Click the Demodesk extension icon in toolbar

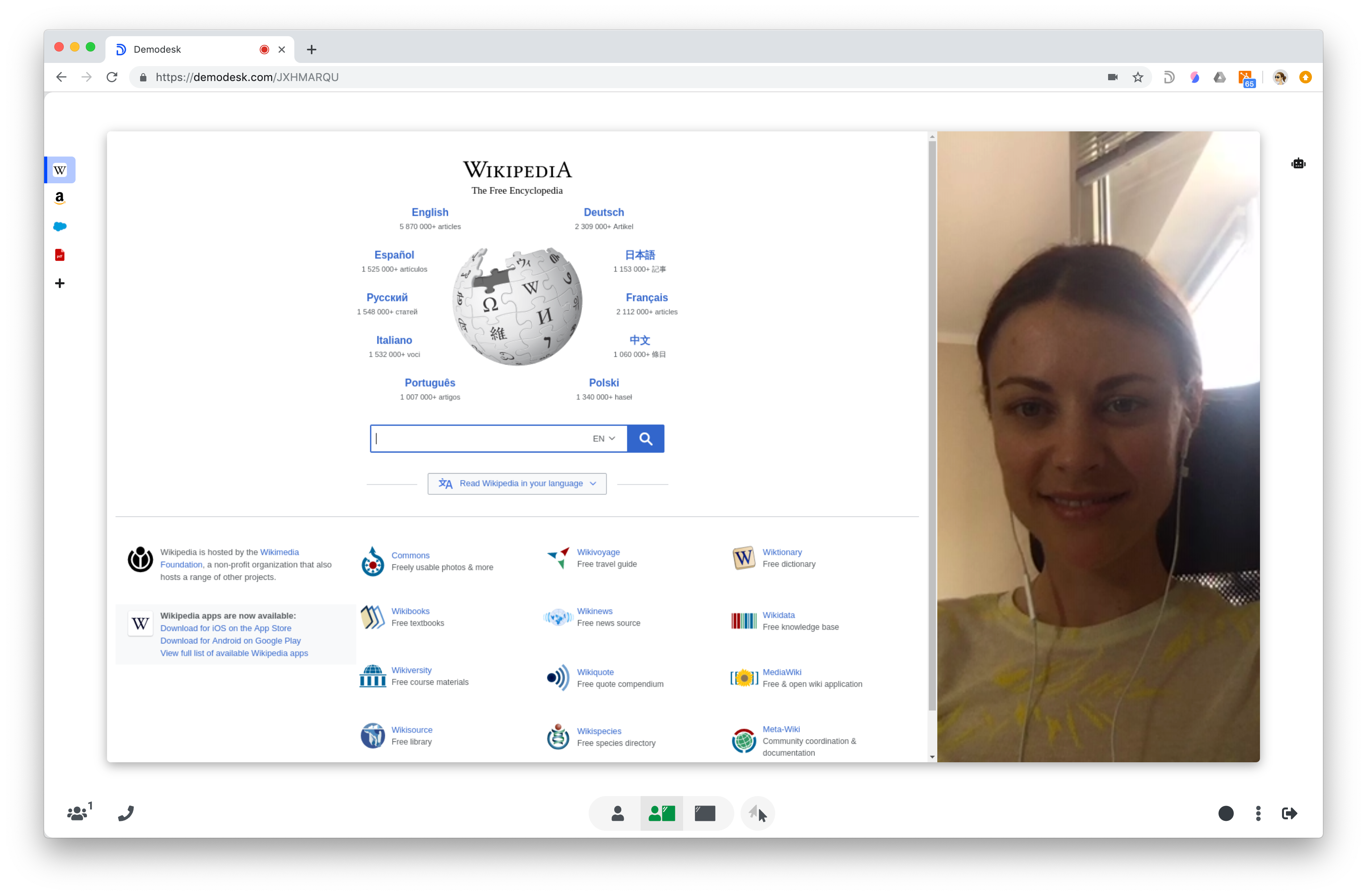pyautogui.click(x=1168, y=77)
